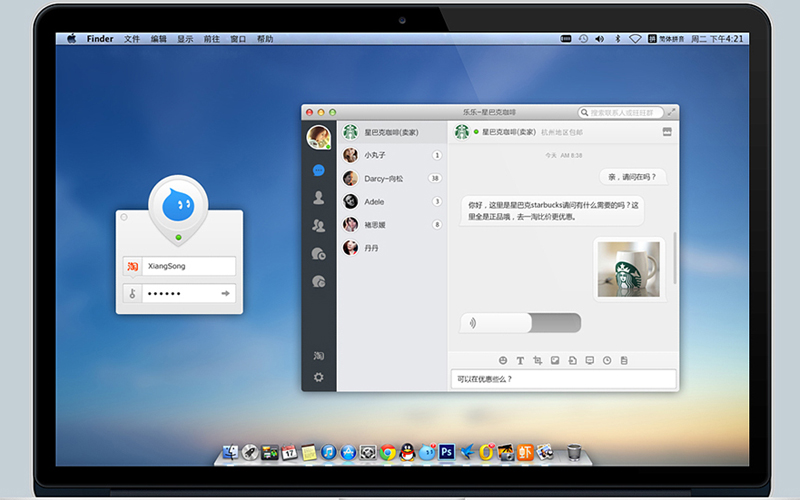Select the screenshot crop tool icon

[x=537, y=360]
